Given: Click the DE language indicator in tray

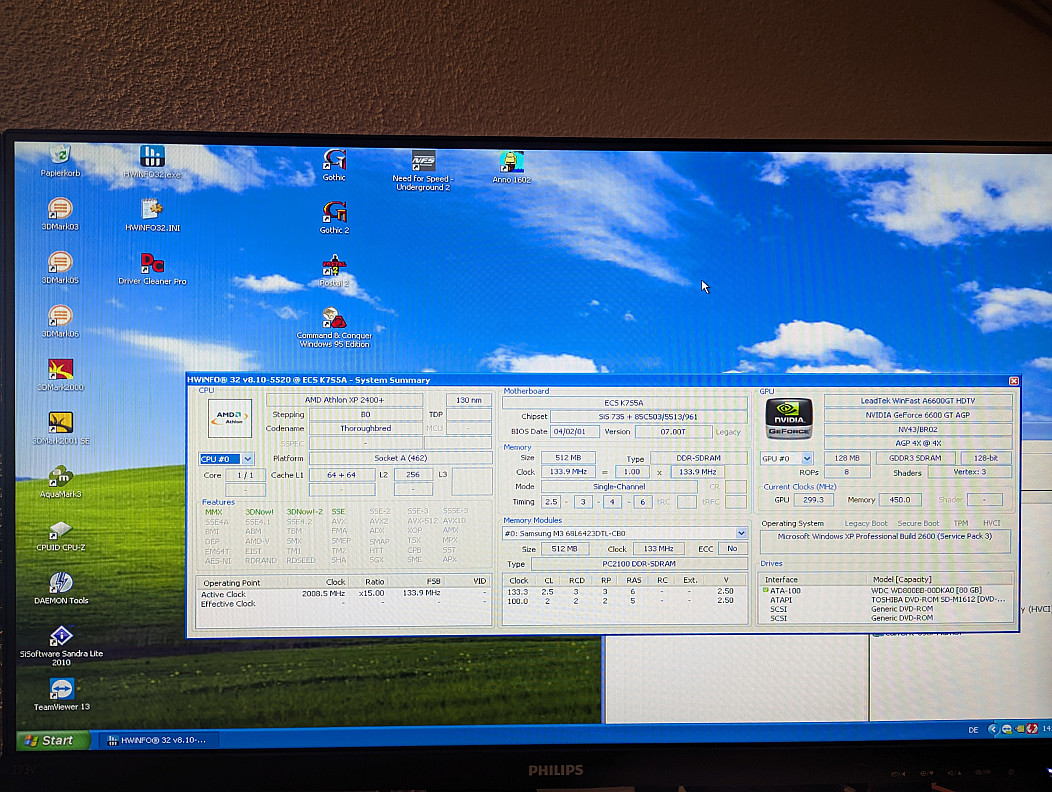Looking at the screenshot, I should (x=973, y=731).
